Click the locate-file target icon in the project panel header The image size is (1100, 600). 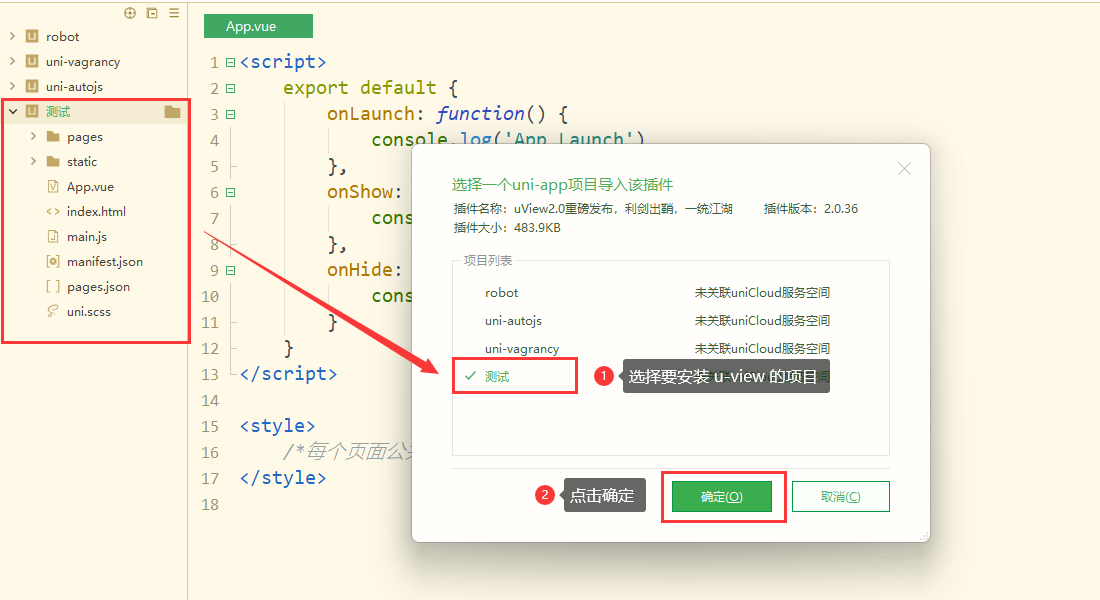130,13
